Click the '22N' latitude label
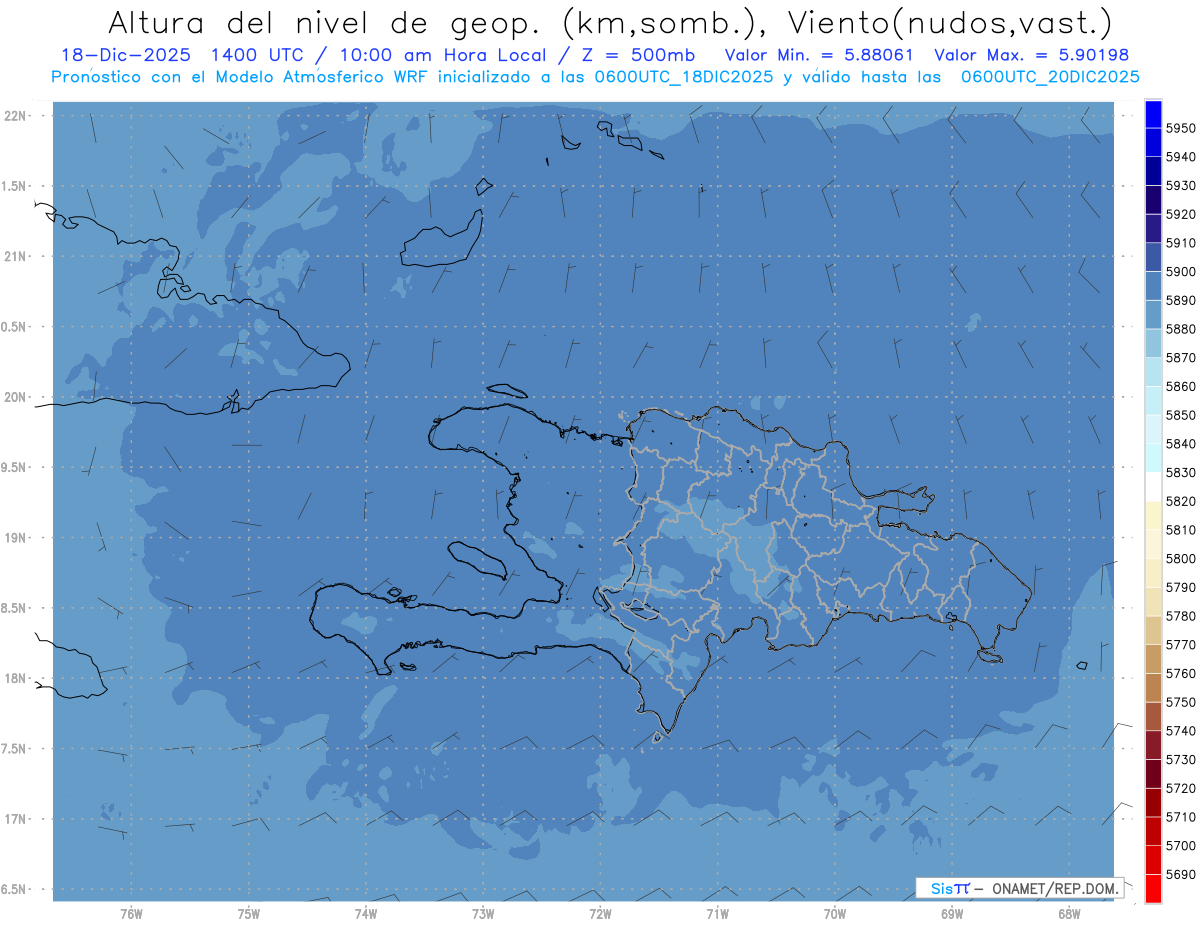Image resolution: width=1200 pixels, height=927 pixels. point(14,115)
